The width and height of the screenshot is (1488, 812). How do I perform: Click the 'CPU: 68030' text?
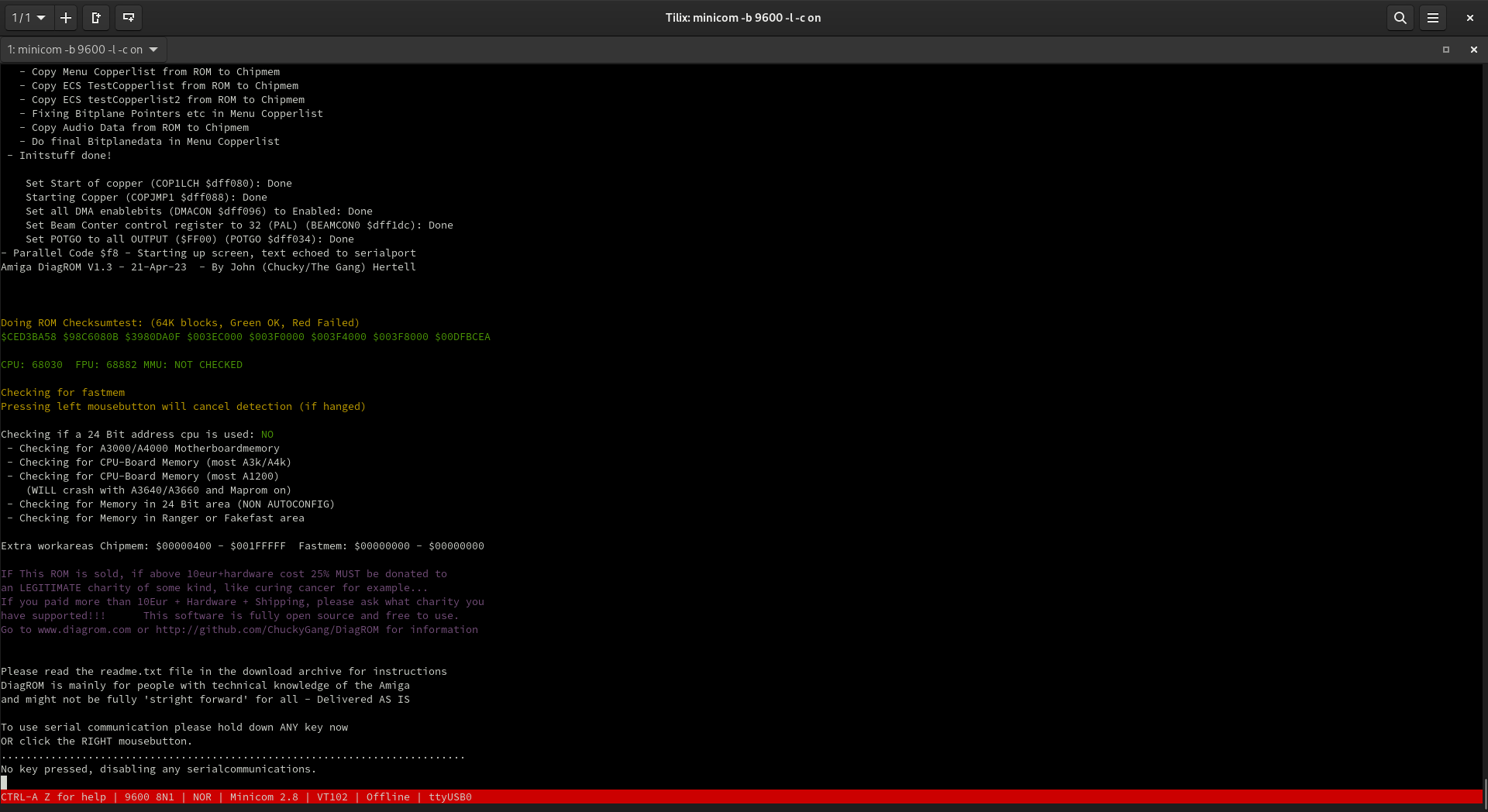pyautogui.click(x=32, y=364)
